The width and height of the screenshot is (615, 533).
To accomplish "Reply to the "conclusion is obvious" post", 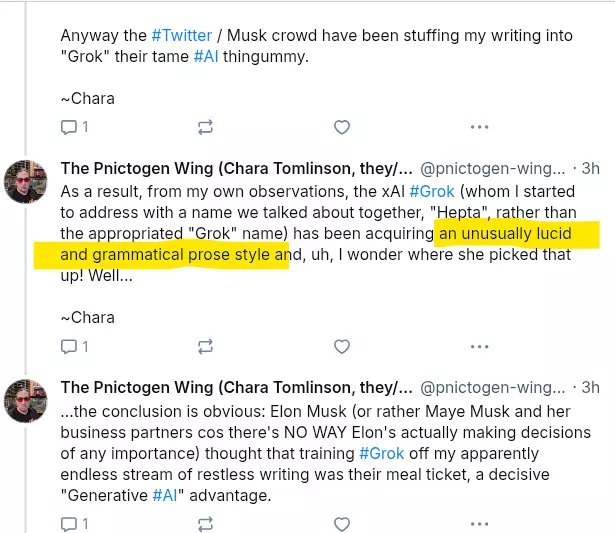I will (69, 524).
